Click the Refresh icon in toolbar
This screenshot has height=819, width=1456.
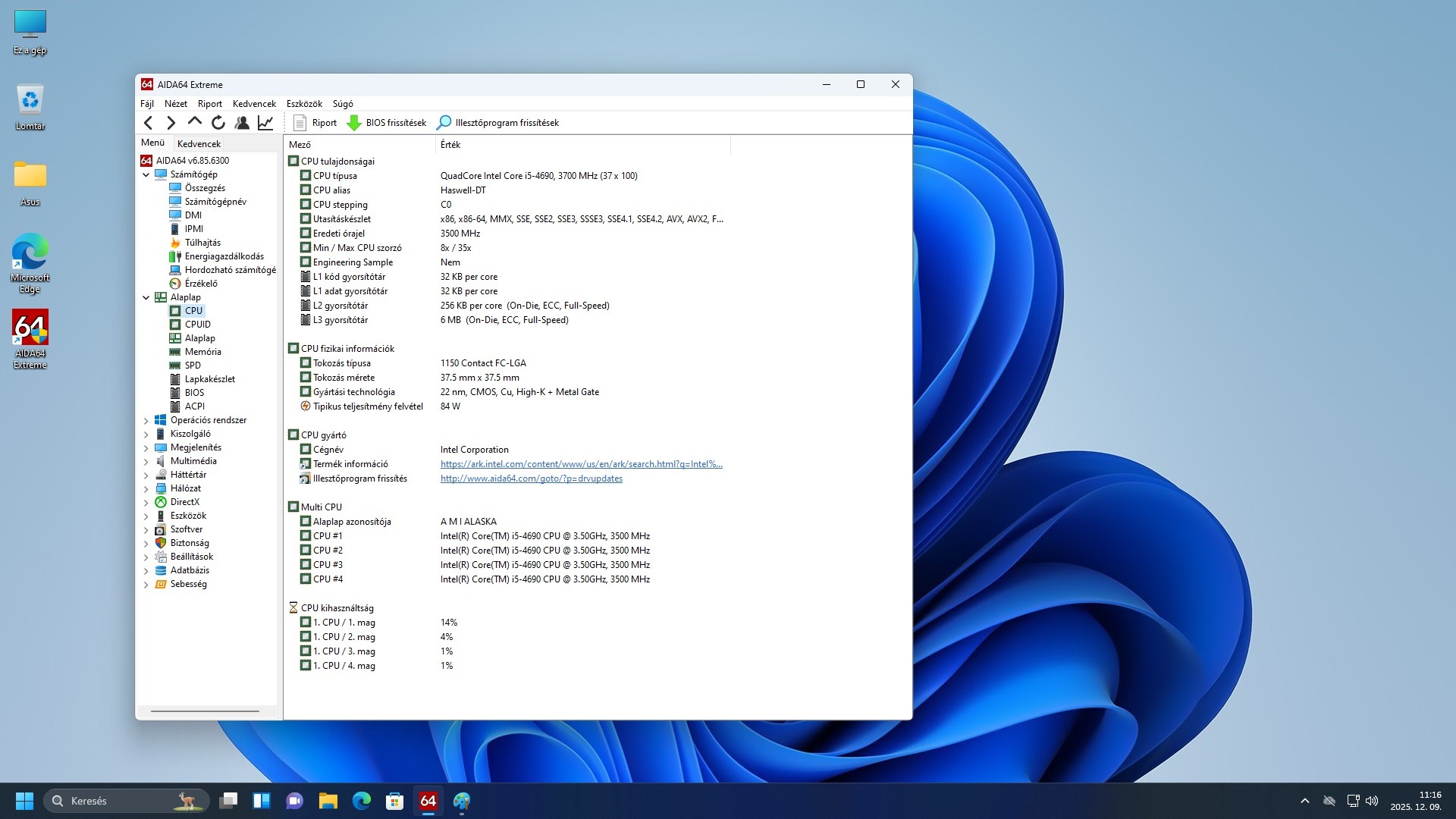click(218, 123)
